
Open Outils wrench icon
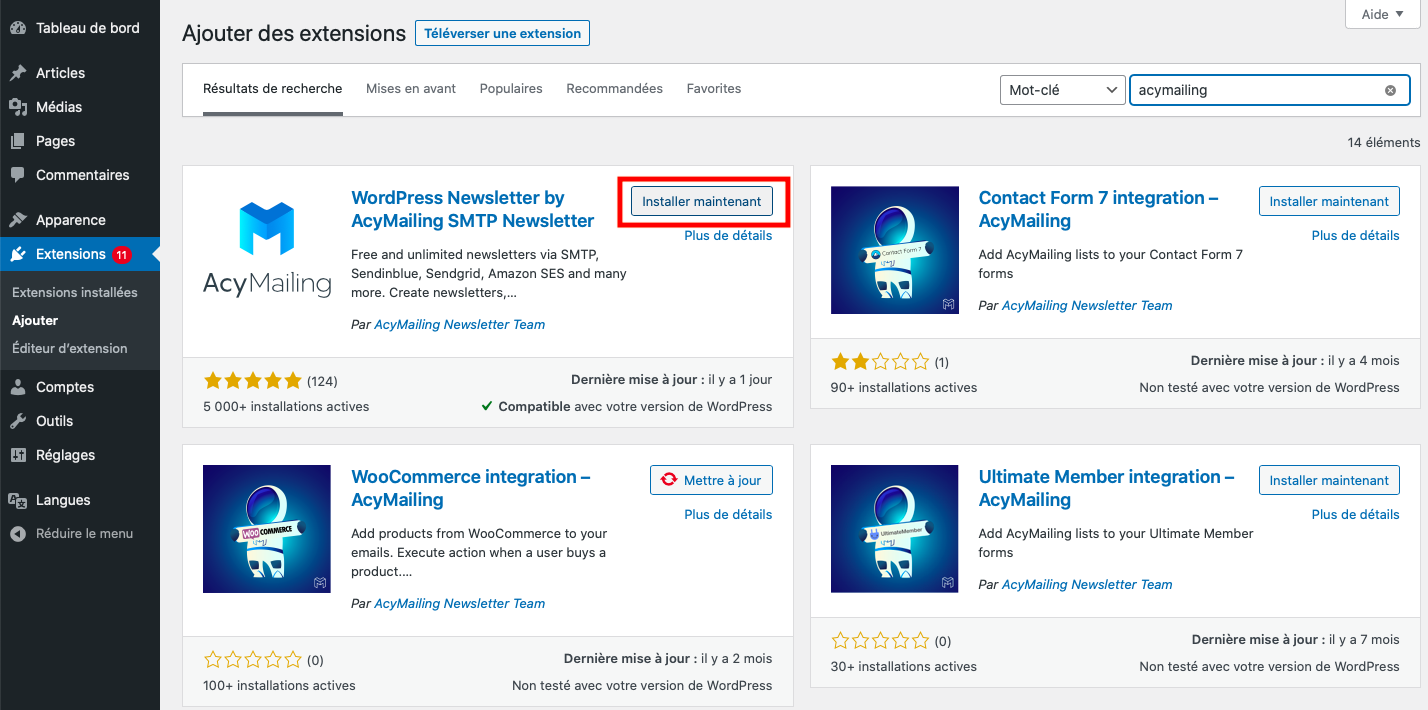click(x=18, y=421)
